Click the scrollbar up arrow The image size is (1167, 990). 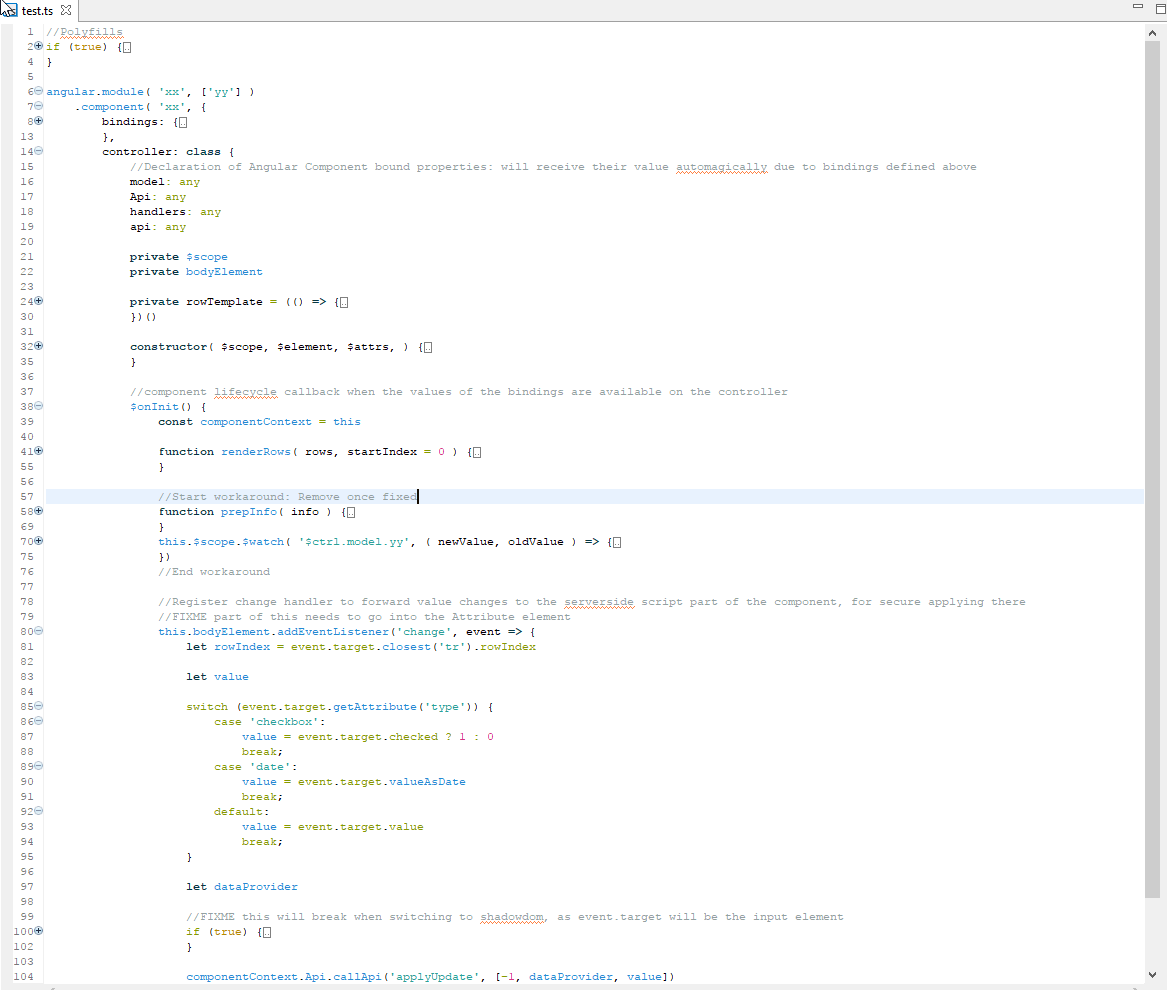tap(1152, 33)
